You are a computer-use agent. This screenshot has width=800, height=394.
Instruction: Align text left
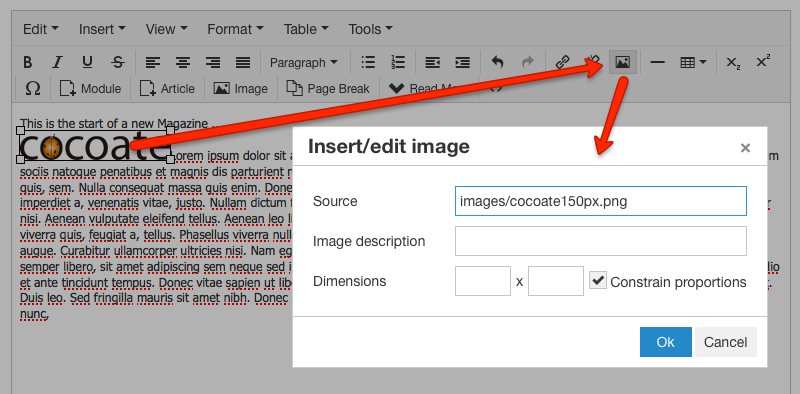153,63
